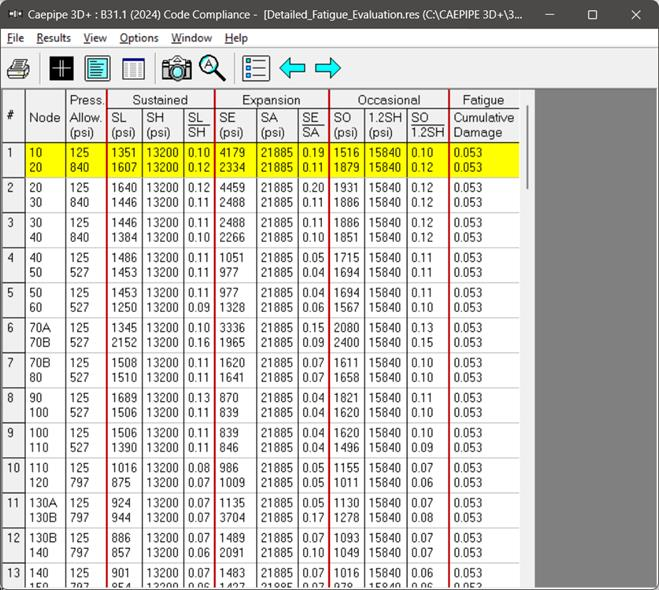
Task: Maximize the Caepipe window
Action: 593,15
